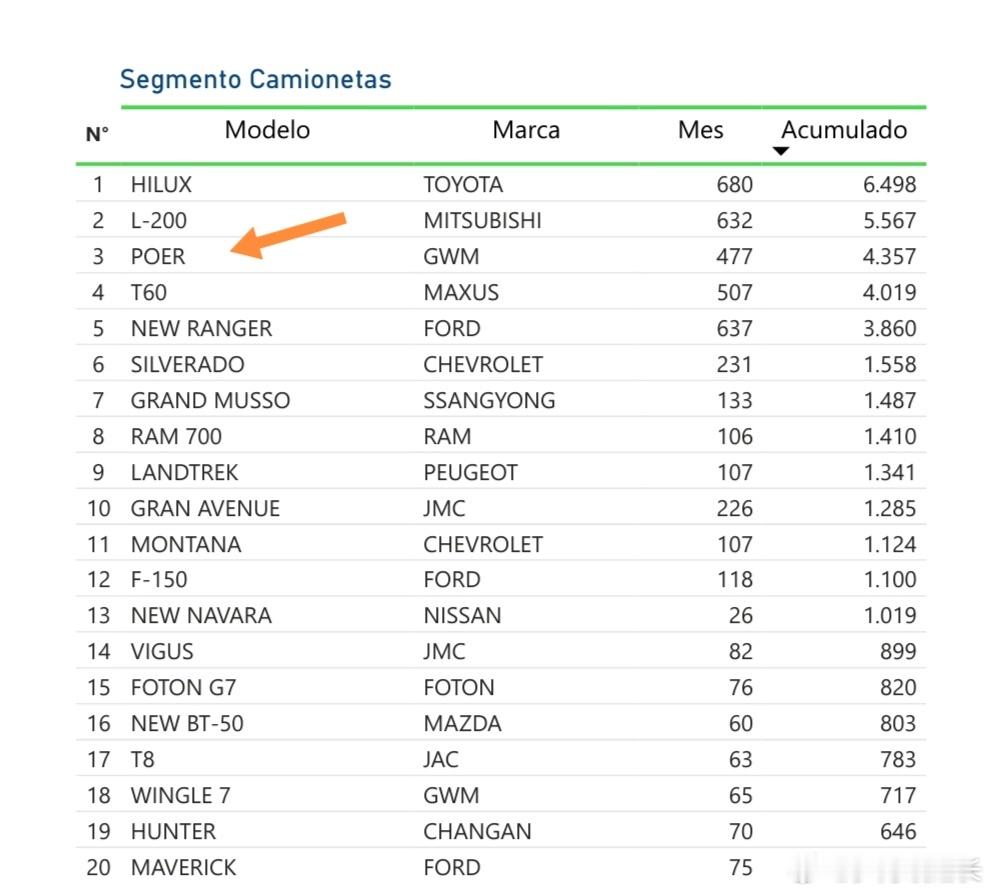Click the Acumulado column header
This screenshot has height=893, width=991.
(844, 130)
